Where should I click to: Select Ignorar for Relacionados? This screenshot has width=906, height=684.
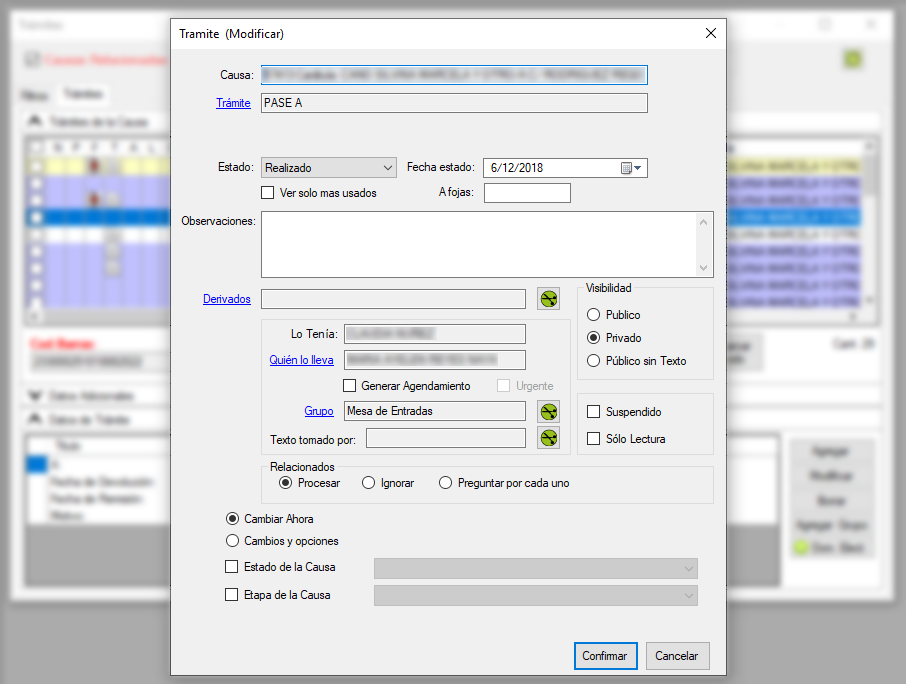369,483
